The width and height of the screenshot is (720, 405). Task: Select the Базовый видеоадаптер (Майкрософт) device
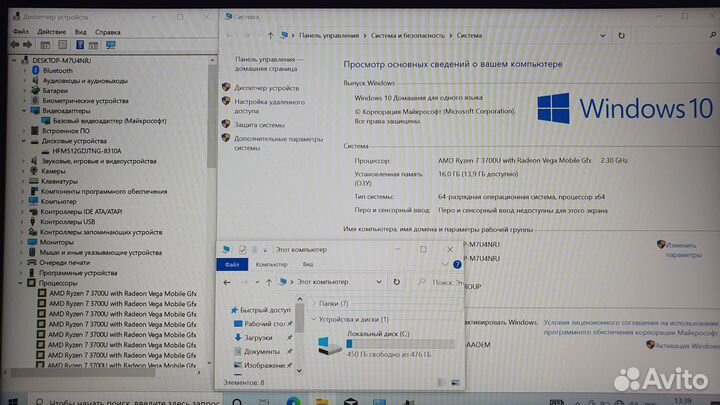[x=109, y=121]
